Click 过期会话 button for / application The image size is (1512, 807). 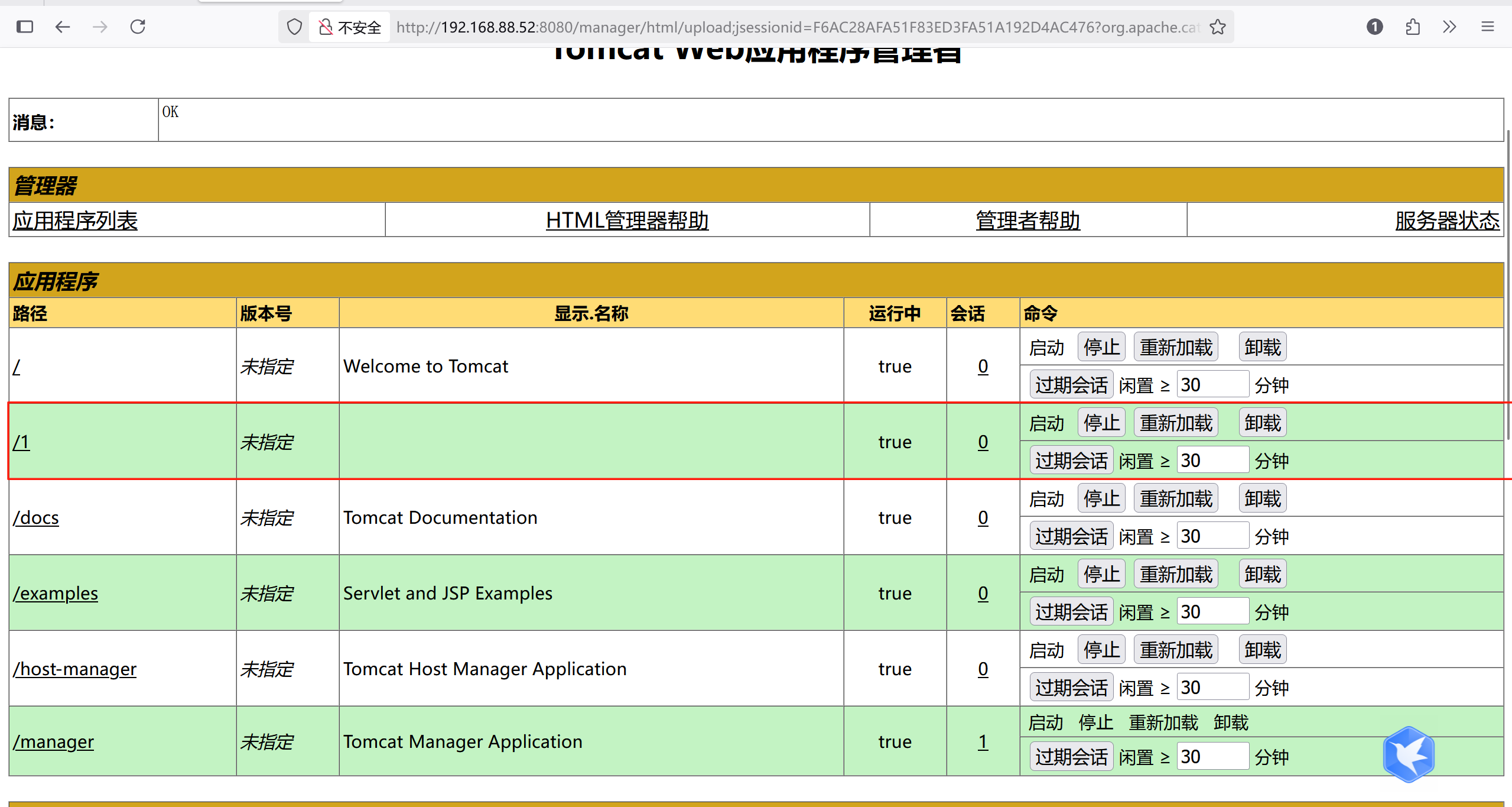click(x=1071, y=385)
